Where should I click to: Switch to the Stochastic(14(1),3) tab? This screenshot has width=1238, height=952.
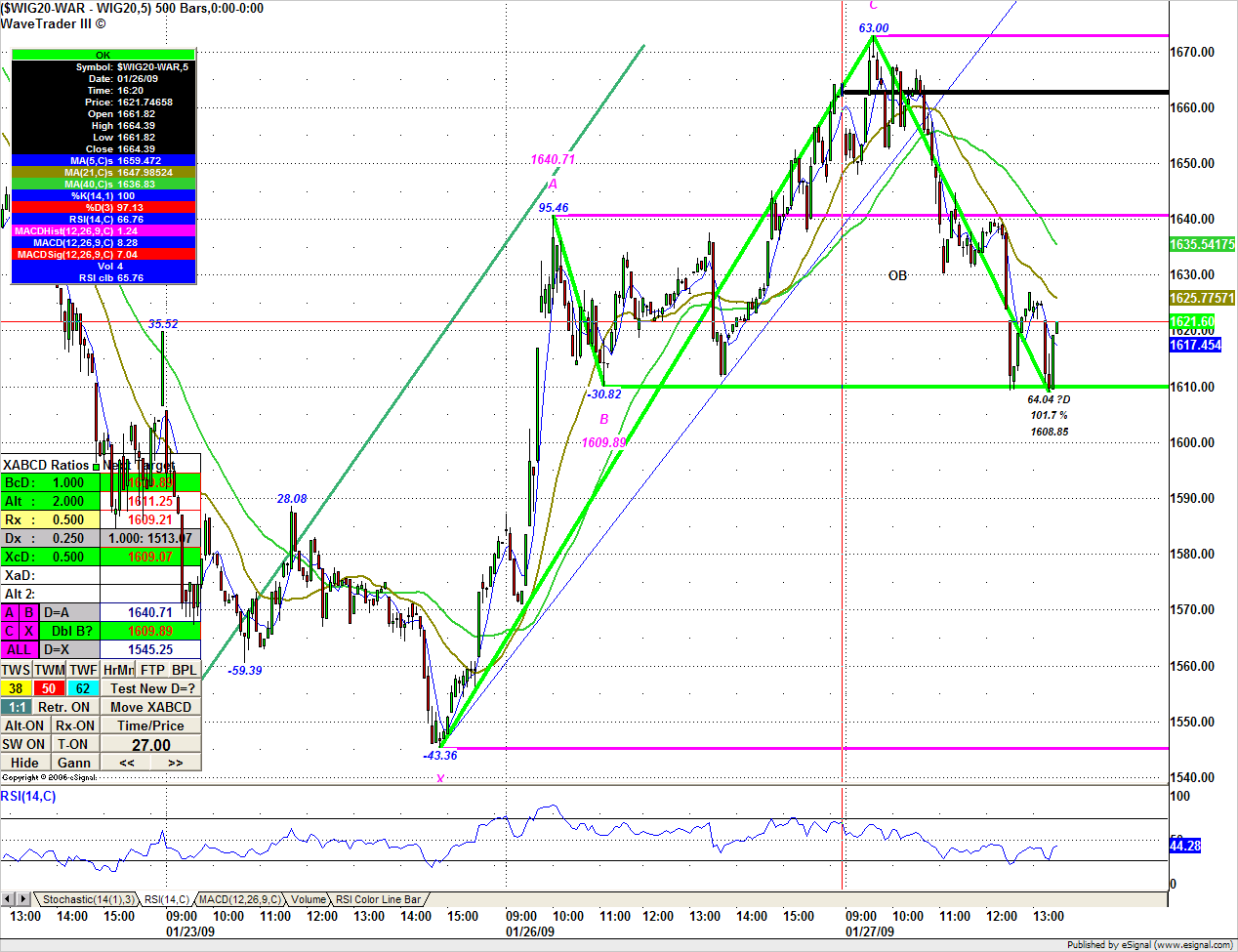pyautogui.click(x=88, y=899)
